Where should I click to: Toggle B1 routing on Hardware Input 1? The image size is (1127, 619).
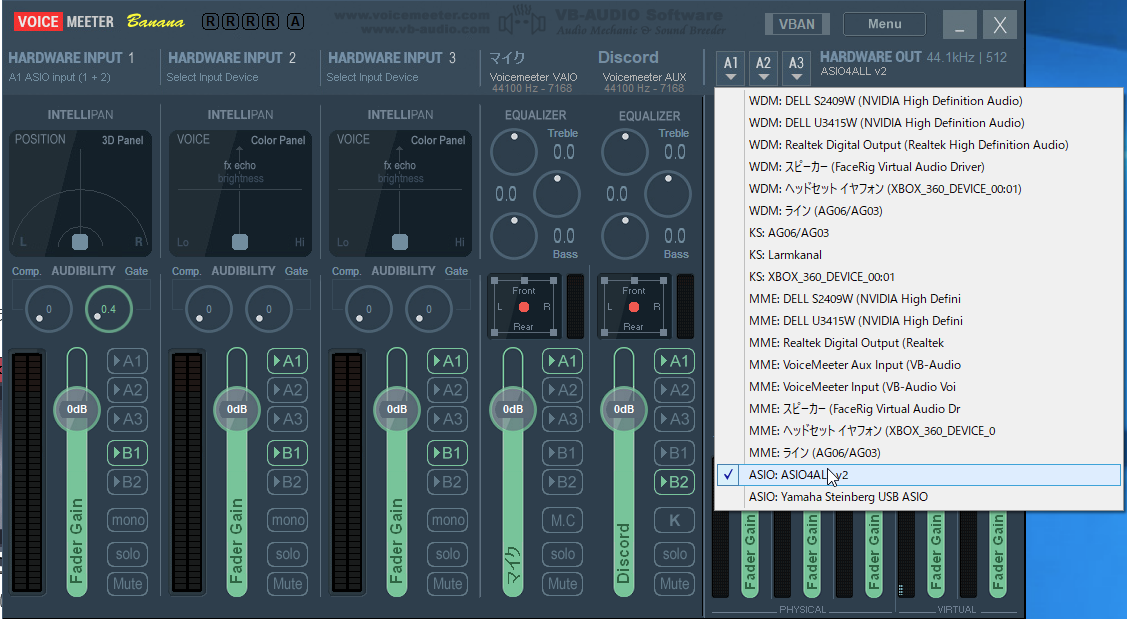click(x=128, y=453)
